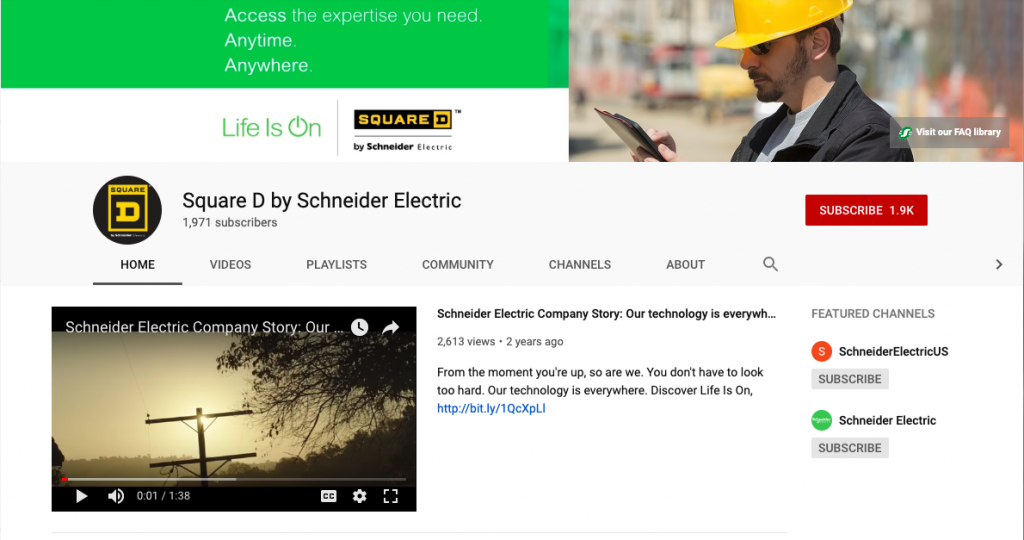Play the Schneider Electric Company Story video
The width and height of the screenshot is (1024, 540).
click(82, 496)
